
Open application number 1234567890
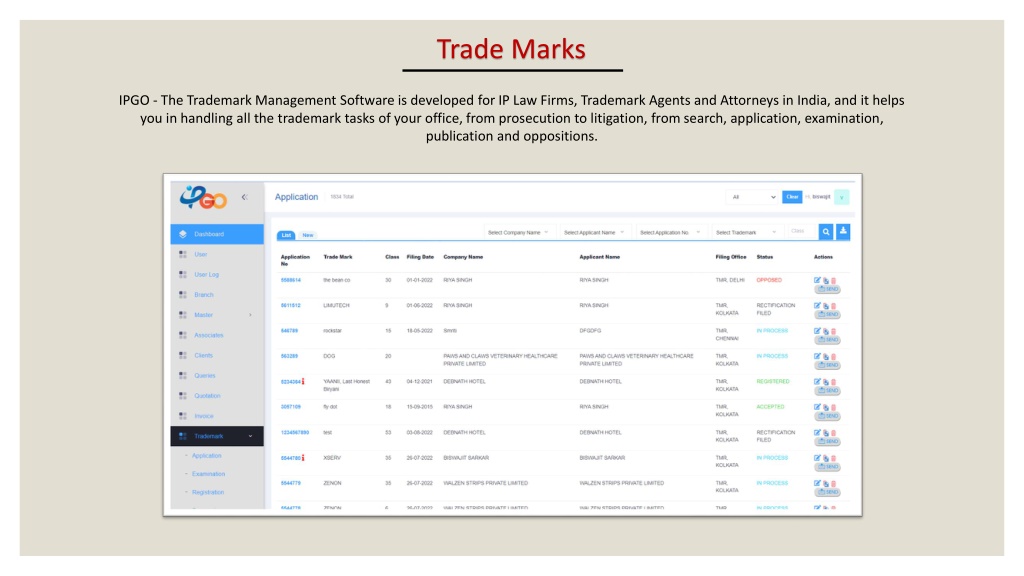click(x=295, y=432)
